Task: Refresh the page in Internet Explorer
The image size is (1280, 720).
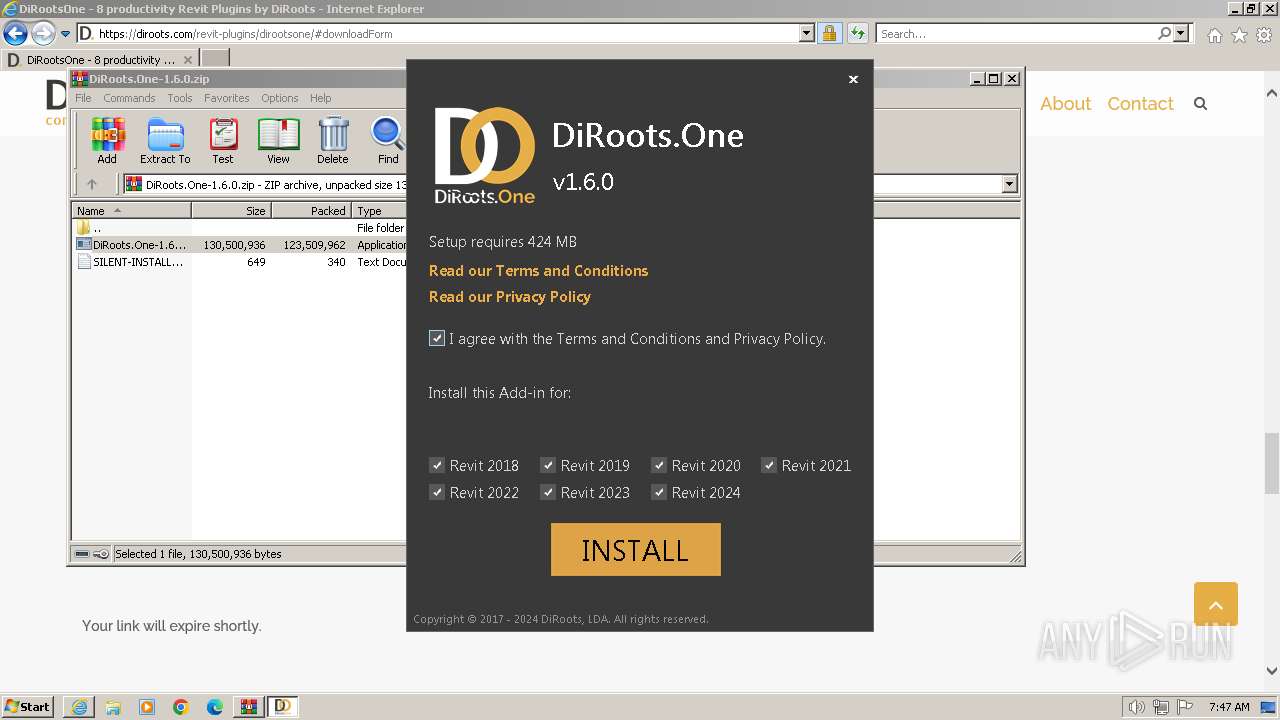Action: (x=857, y=34)
